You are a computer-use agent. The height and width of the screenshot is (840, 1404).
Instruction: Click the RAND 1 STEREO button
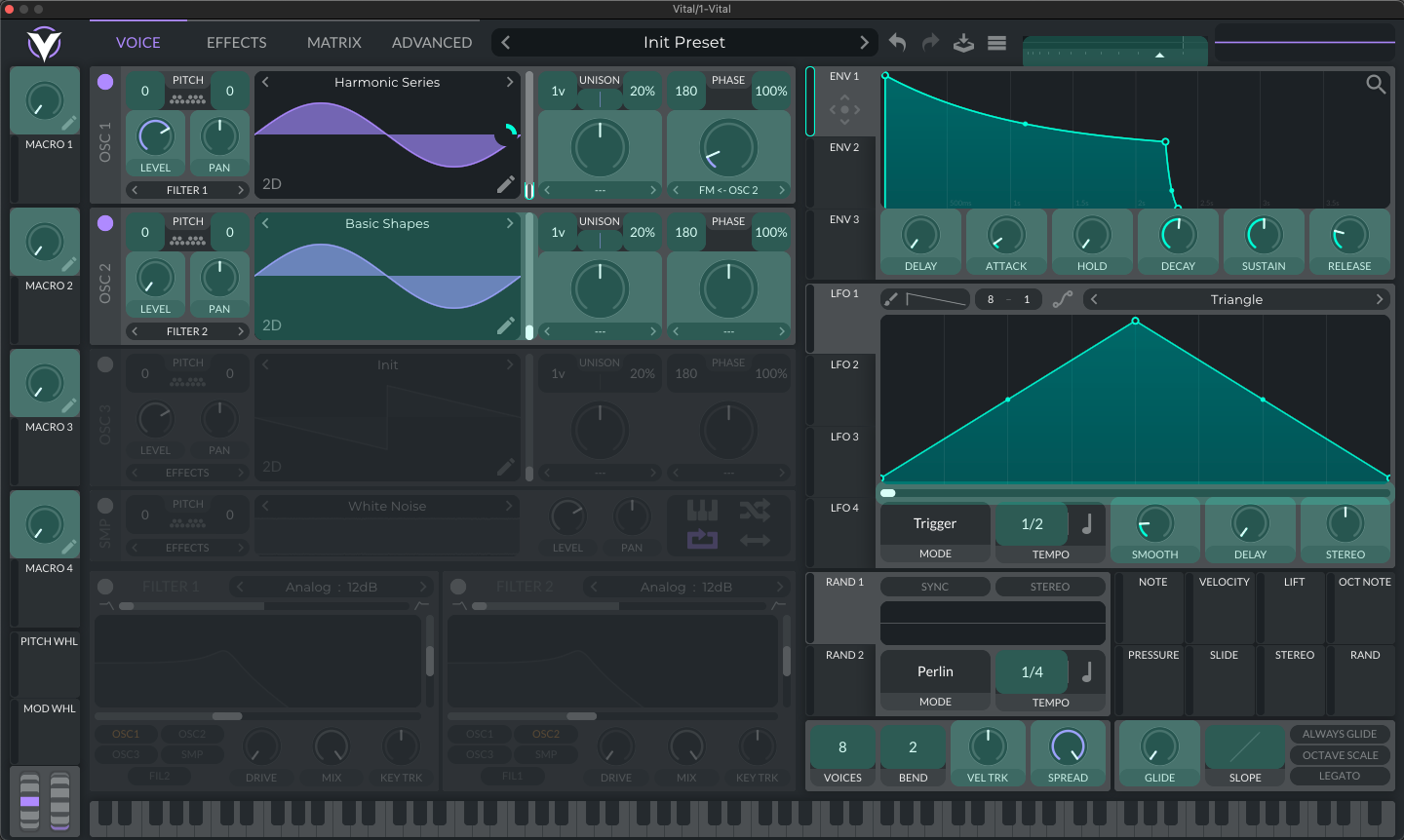(1050, 587)
